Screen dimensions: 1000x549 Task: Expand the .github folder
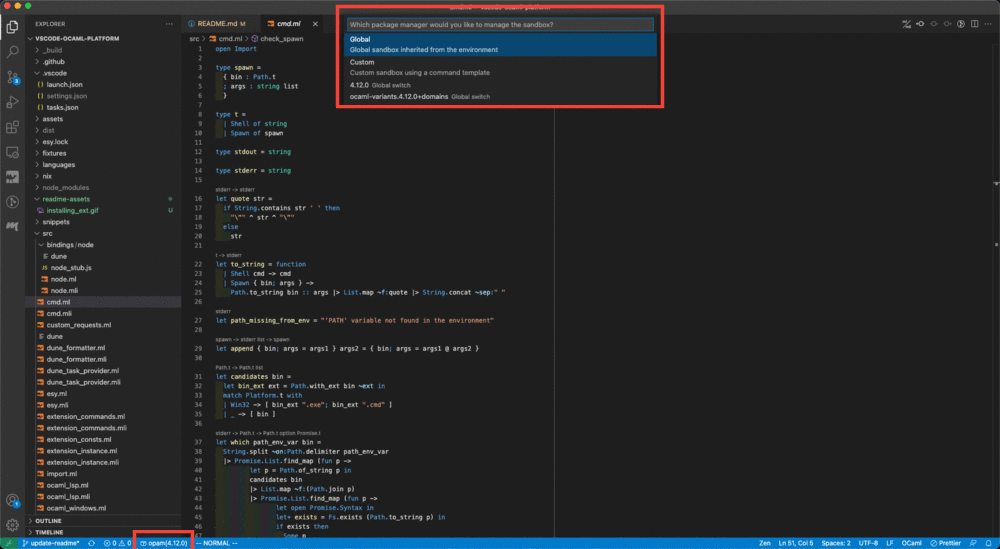point(103,61)
